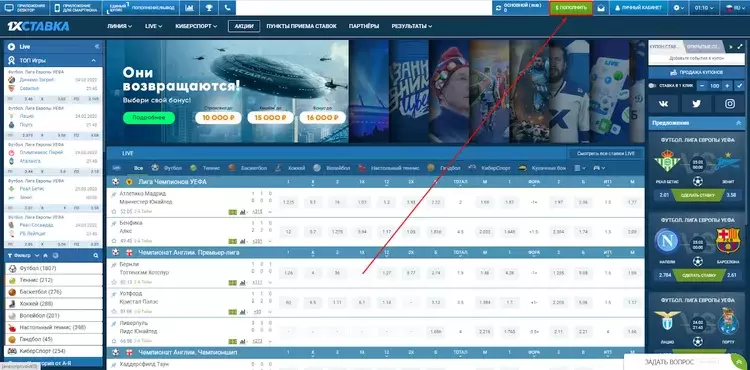
Task: Open the VK social network link
Action: click(663, 104)
